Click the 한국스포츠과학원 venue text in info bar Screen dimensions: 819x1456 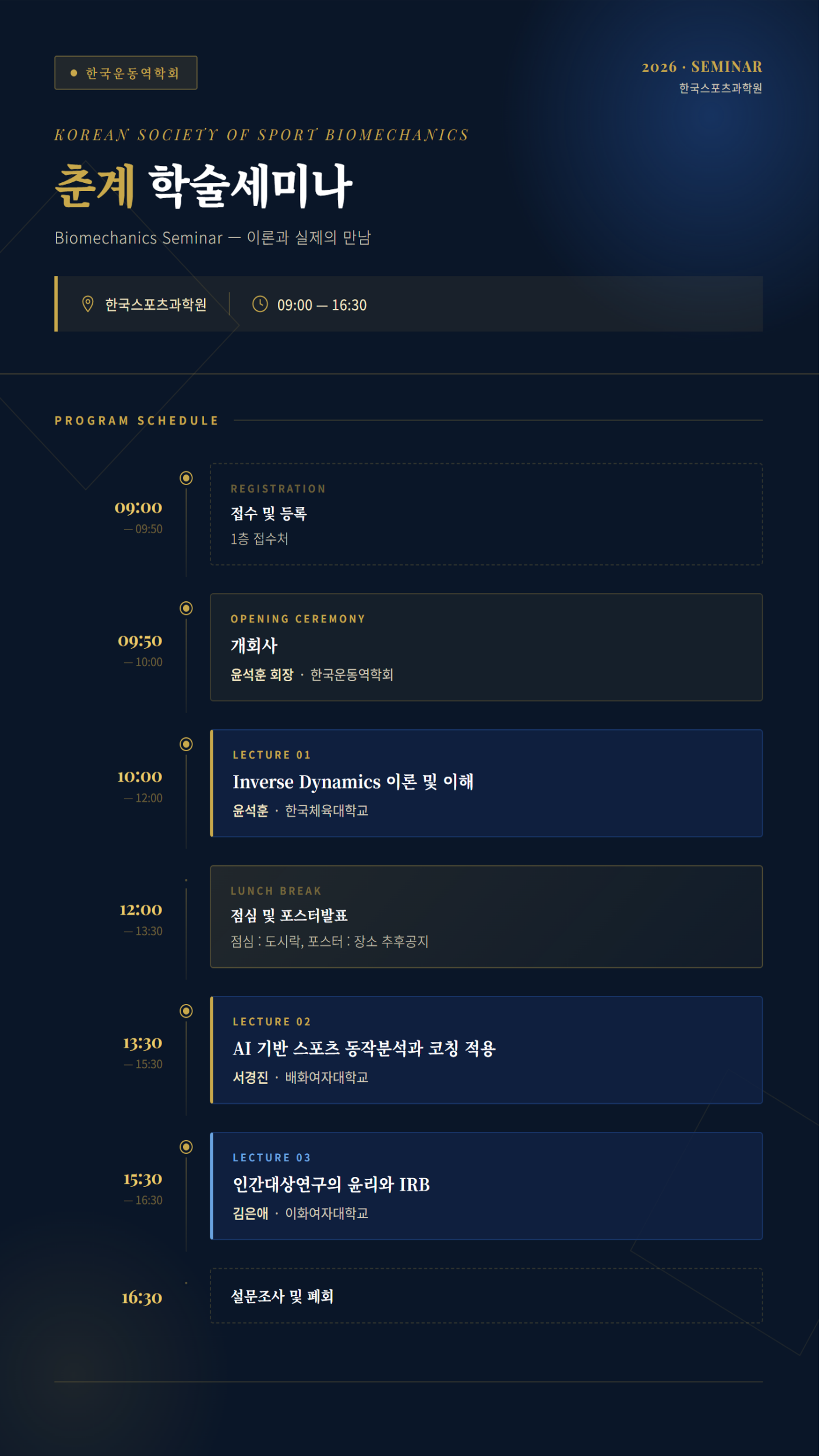click(x=156, y=305)
